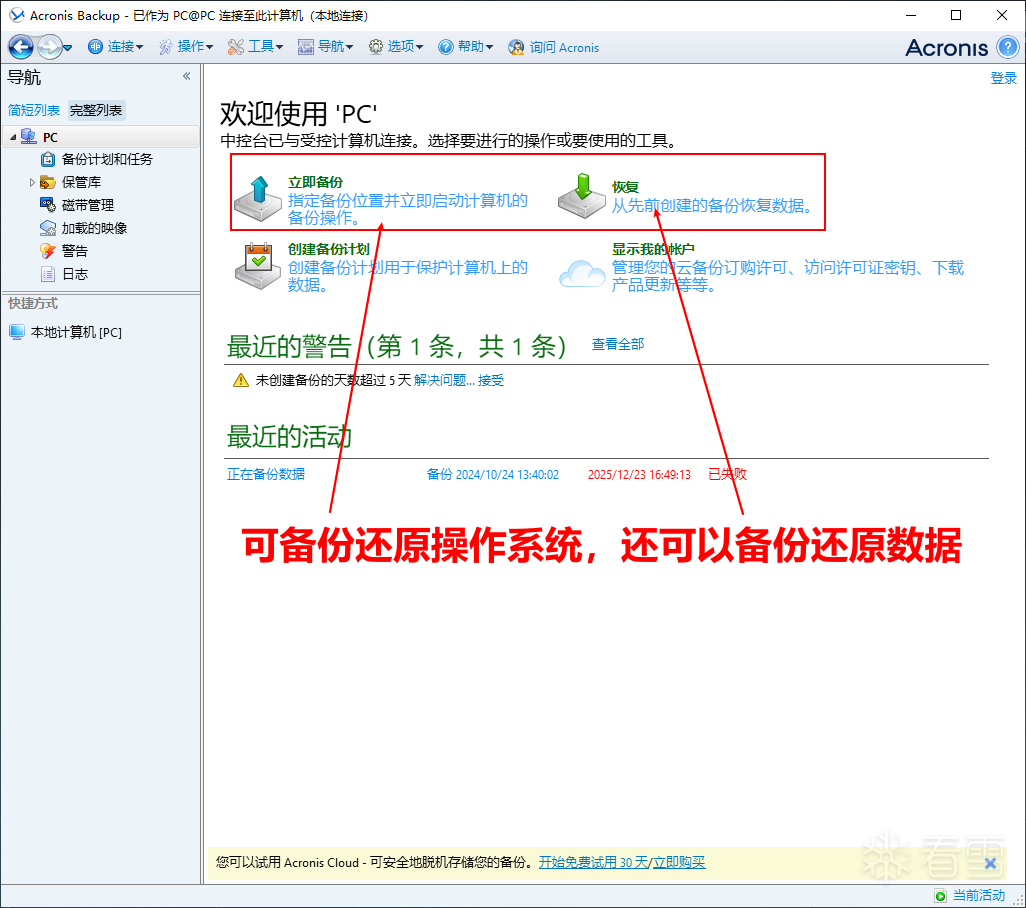Click activity timestamp 2025/12/23 16:49:13

pyautogui.click(x=639, y=474)
